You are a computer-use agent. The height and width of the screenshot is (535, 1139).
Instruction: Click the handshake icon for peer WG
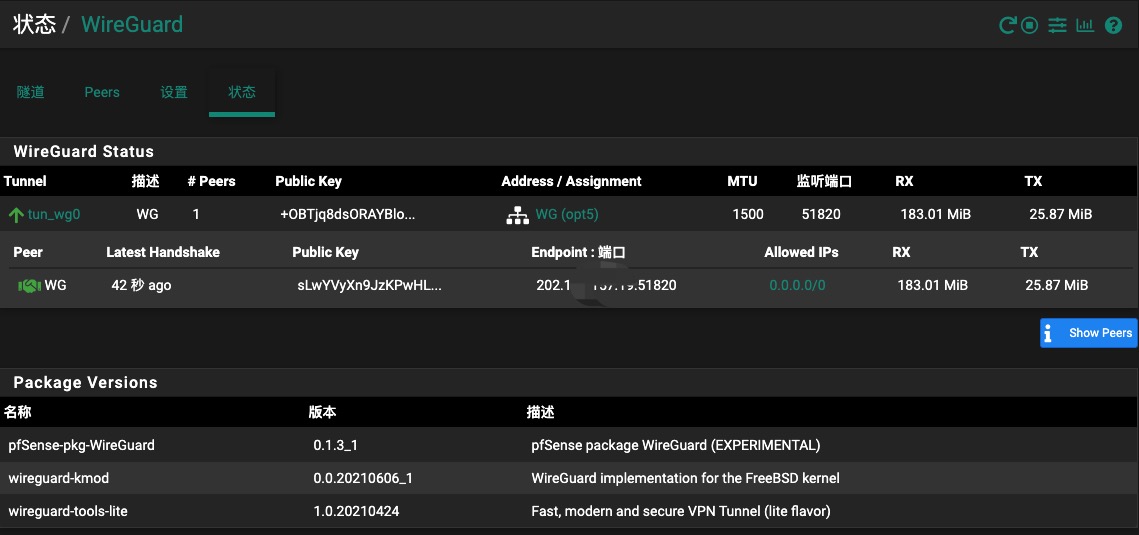tap(29, 286)
